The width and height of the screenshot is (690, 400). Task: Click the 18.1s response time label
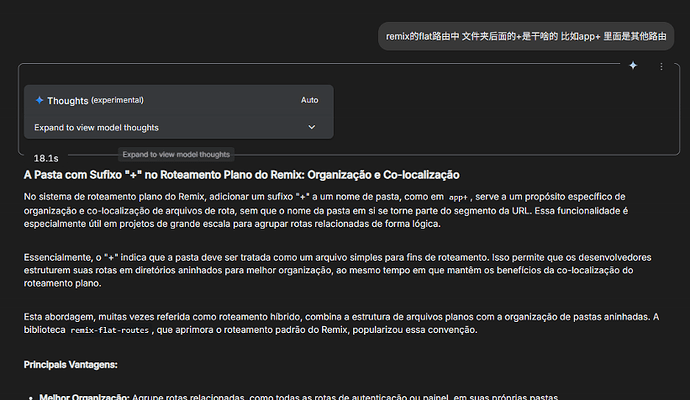[x=46, y=158]
